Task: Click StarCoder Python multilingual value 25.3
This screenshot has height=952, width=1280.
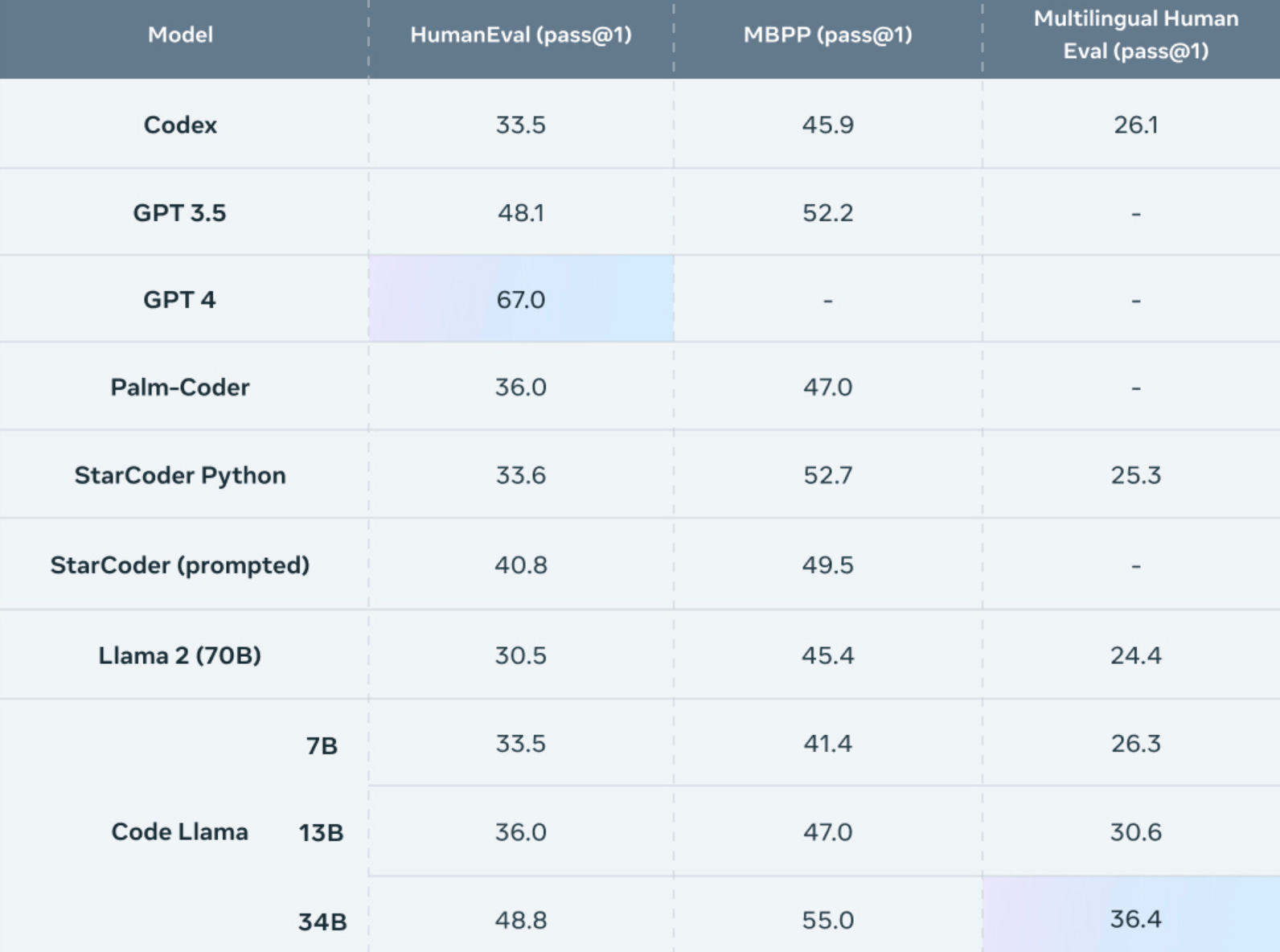Action: pos(1136,475)
